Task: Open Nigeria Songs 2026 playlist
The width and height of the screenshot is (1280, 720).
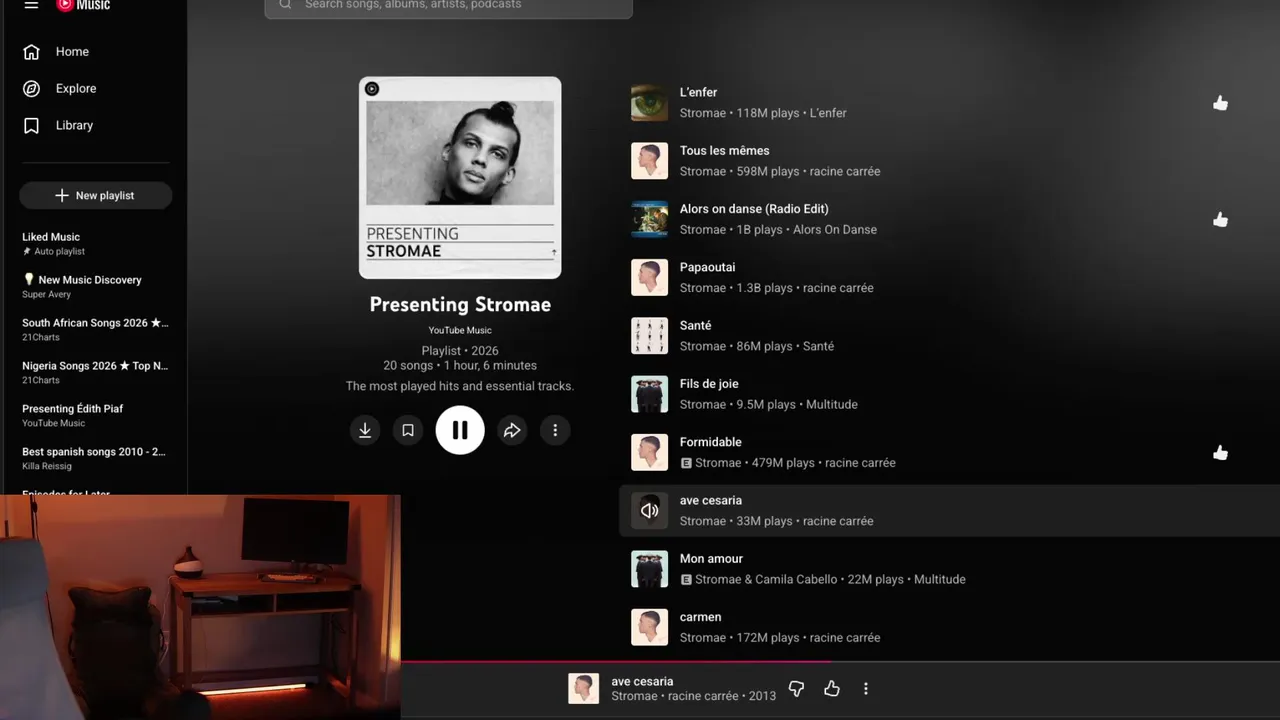Action: pyautogui.click(x=95, y=373)
